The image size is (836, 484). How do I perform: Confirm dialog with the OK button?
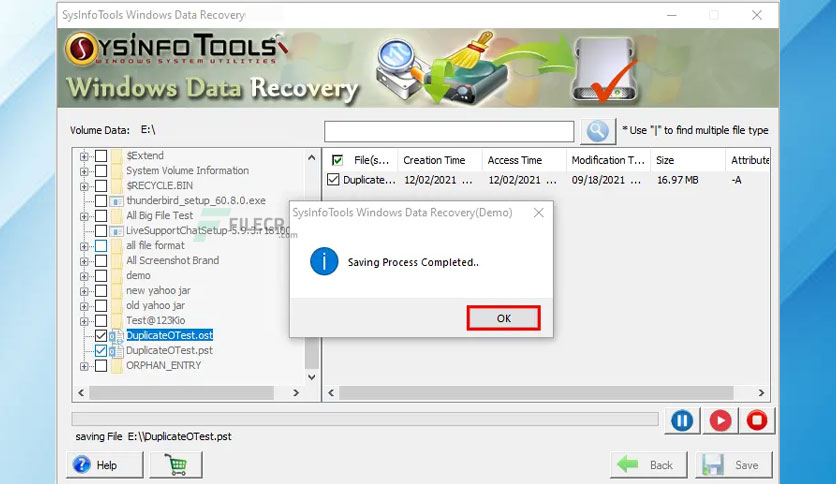503,318
